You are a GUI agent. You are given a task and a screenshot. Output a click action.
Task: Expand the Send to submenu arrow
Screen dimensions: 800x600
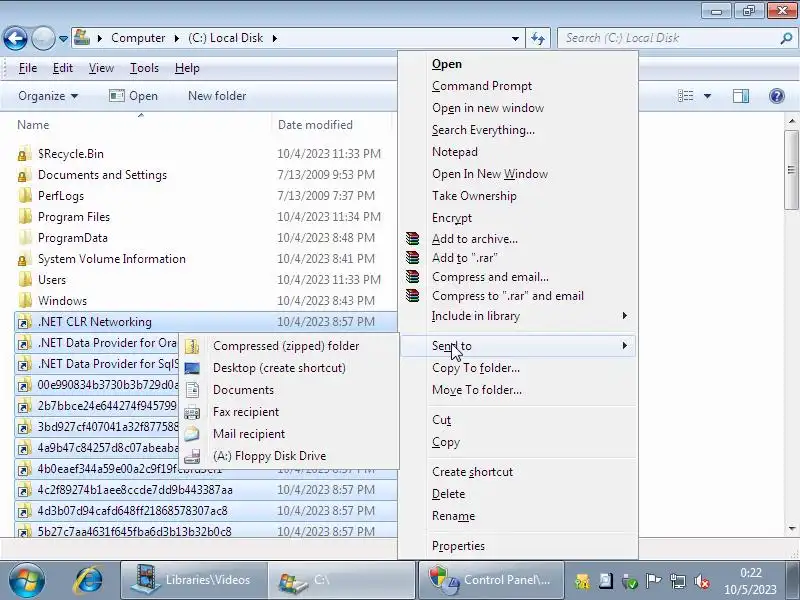(x=624, y=346)
